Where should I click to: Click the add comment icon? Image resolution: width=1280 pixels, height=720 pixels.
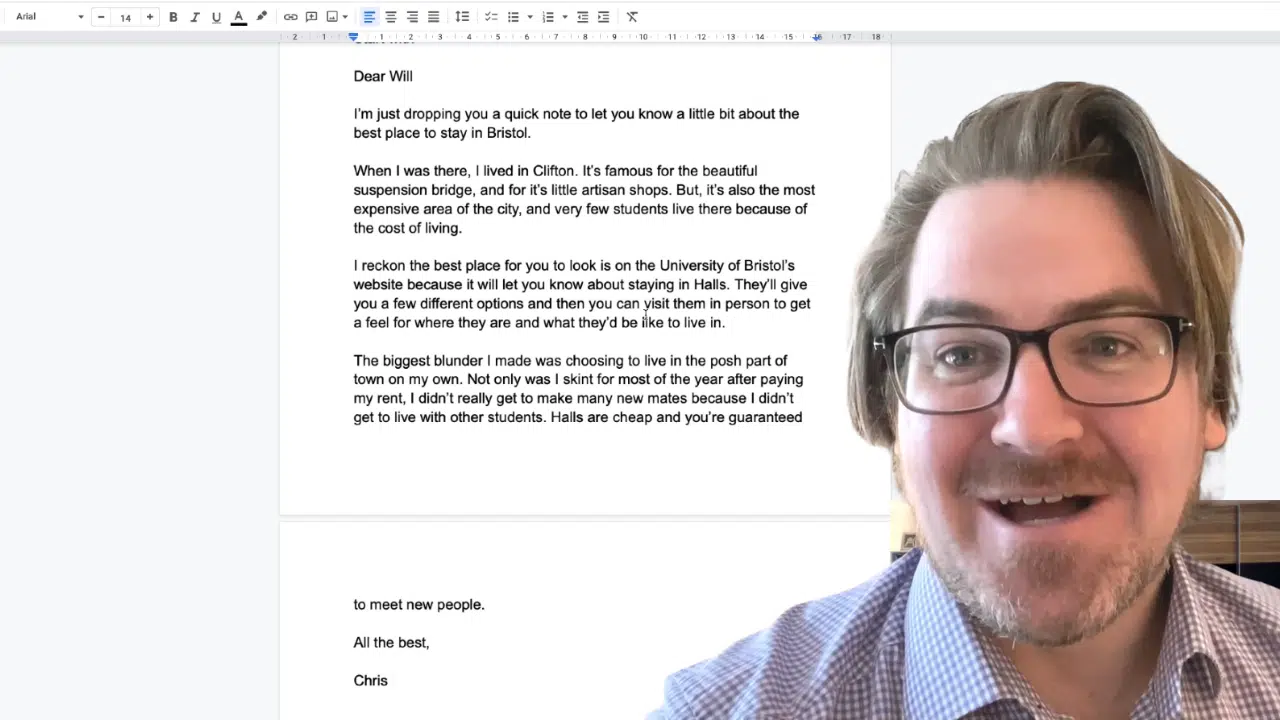tap(311, 17)
